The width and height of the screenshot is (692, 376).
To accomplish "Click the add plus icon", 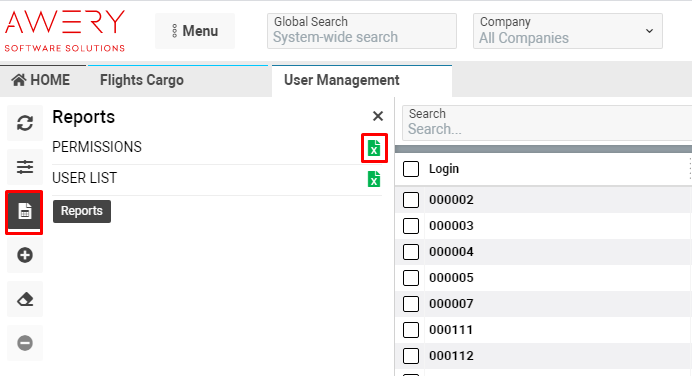I will point(25,255).
